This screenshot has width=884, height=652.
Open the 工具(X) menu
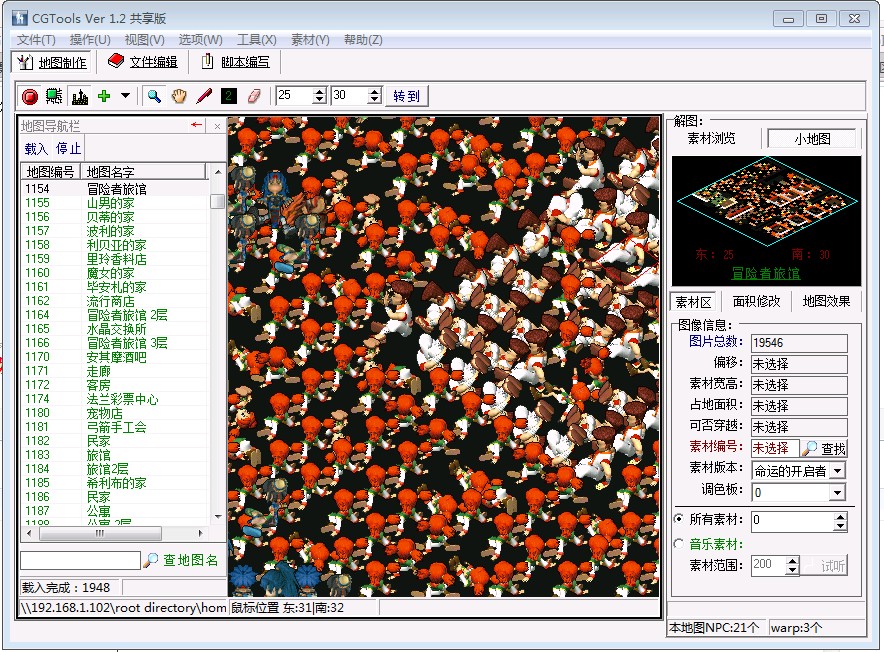pos(257,40)
